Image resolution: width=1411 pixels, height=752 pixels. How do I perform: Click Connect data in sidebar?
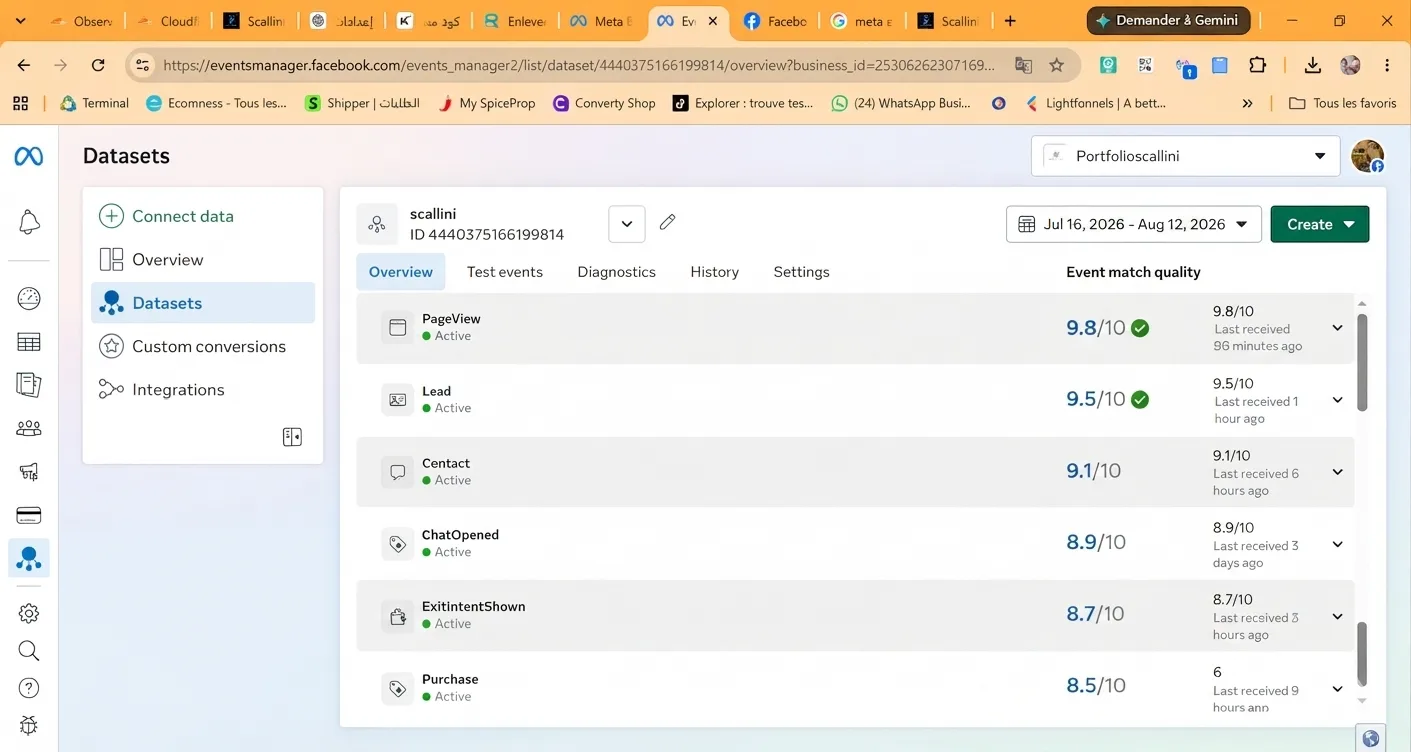click(x=203, y=216)
